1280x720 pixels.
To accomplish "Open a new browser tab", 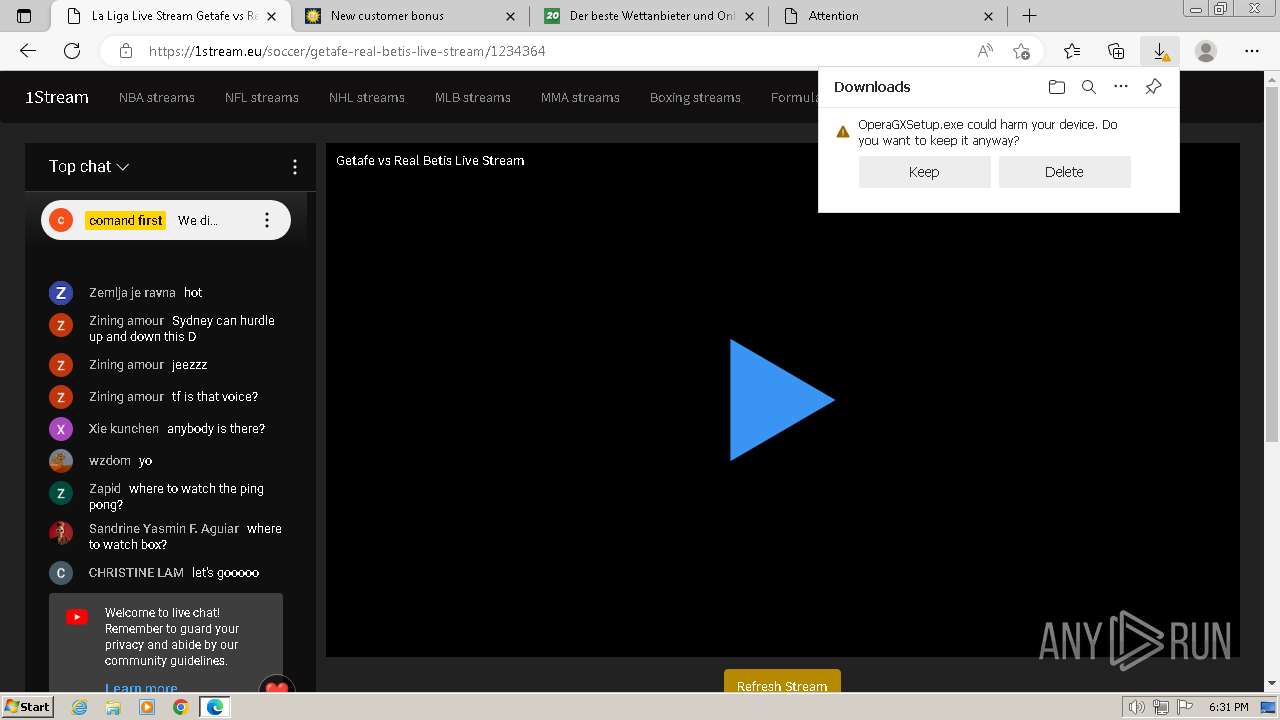I will tap(1029, 16).
